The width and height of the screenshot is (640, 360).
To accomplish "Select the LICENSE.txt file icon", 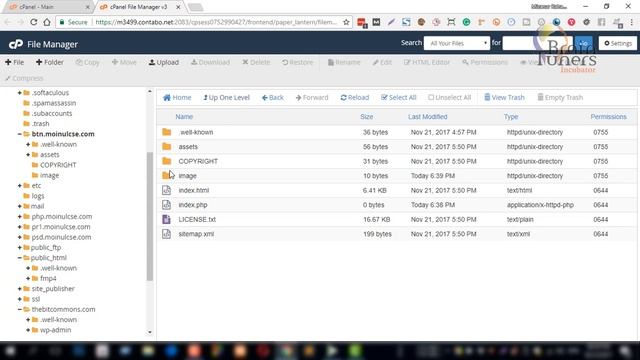I will point(167,219).
